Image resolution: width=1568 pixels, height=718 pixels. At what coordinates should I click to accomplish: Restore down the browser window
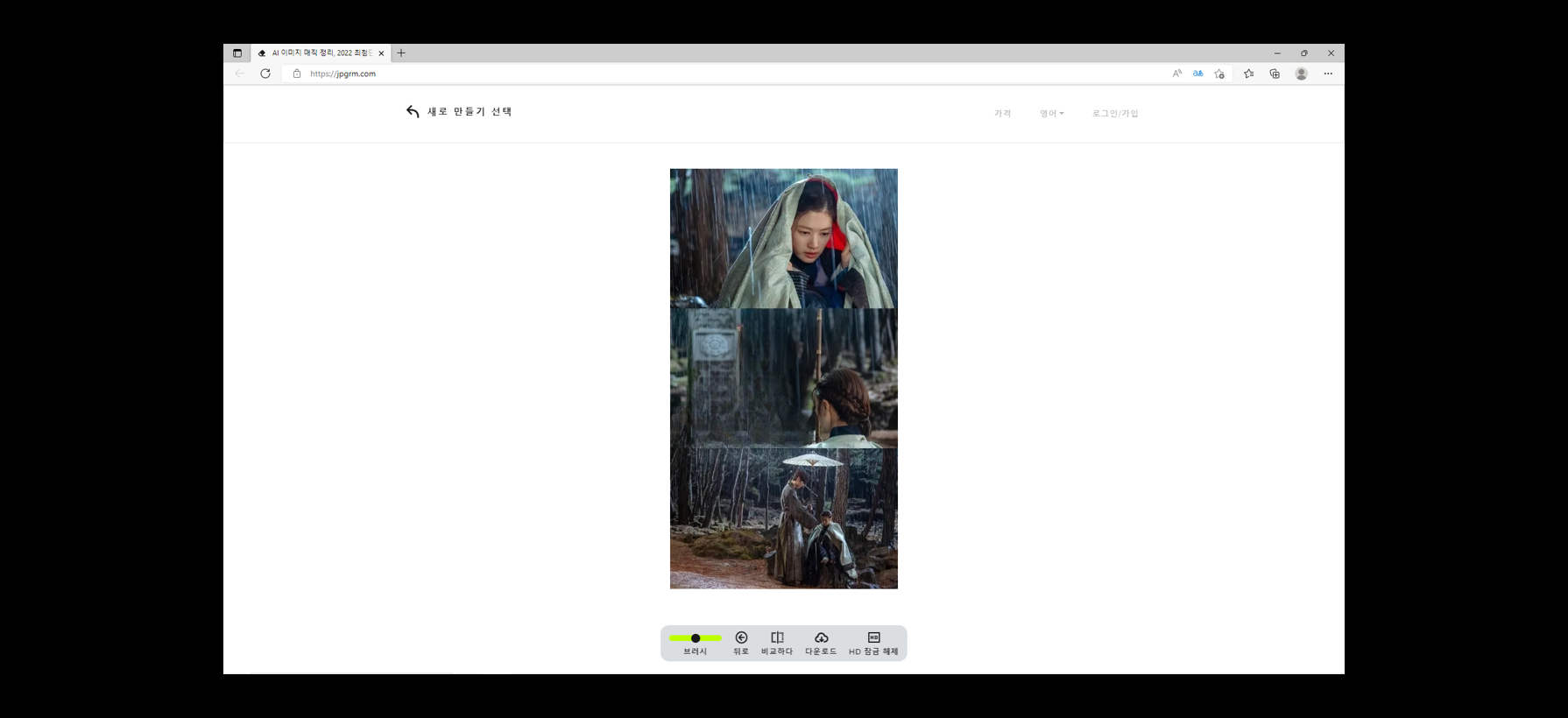coord(1304,53)
